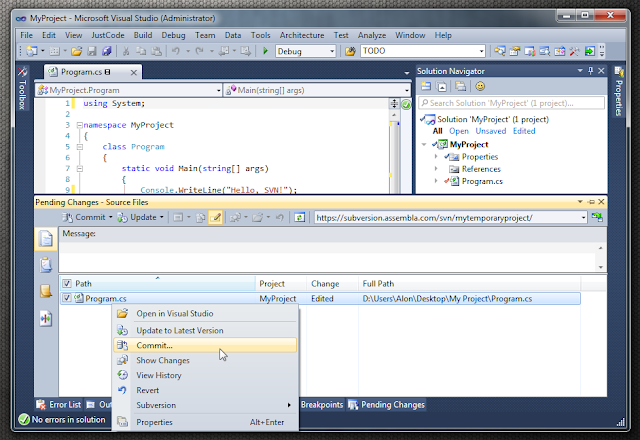Start debugging with the green play icon
Viewport: 640px width, 440px height.
(265, 51)
